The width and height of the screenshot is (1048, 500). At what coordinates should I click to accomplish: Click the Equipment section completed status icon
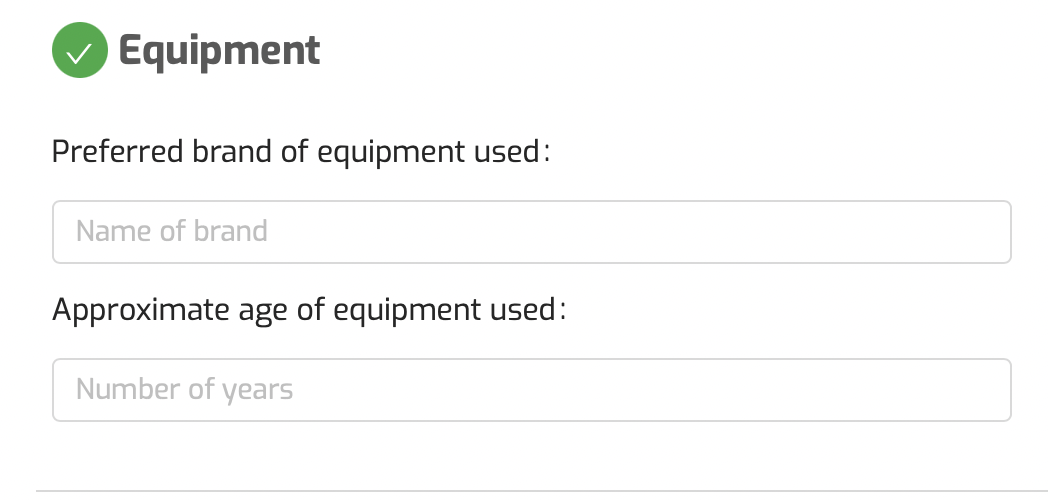(x=79, y=51)
